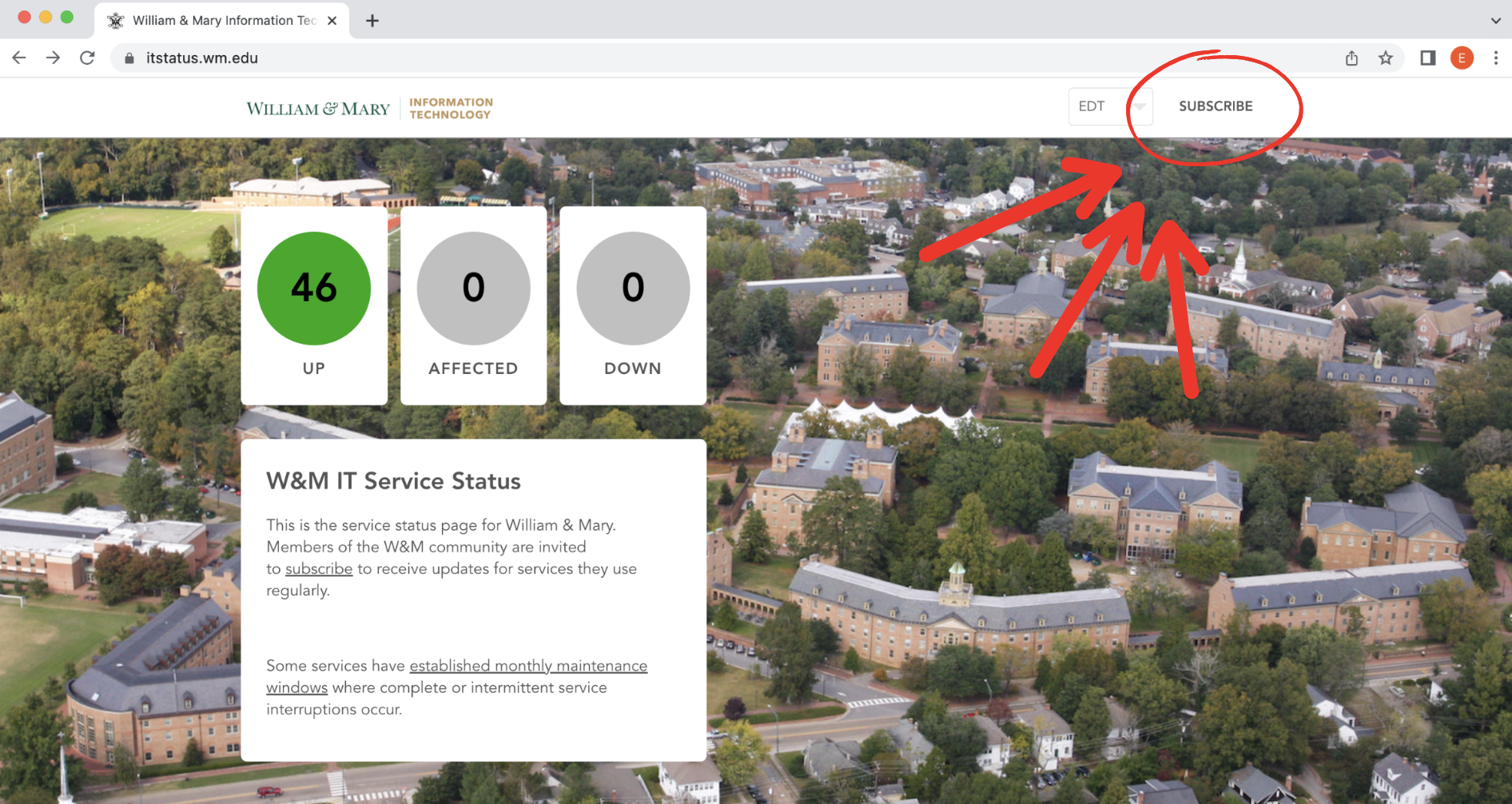Viewport: 1512px width, 804px height.
Task: Reload the current page
Action: coord(87,58)
